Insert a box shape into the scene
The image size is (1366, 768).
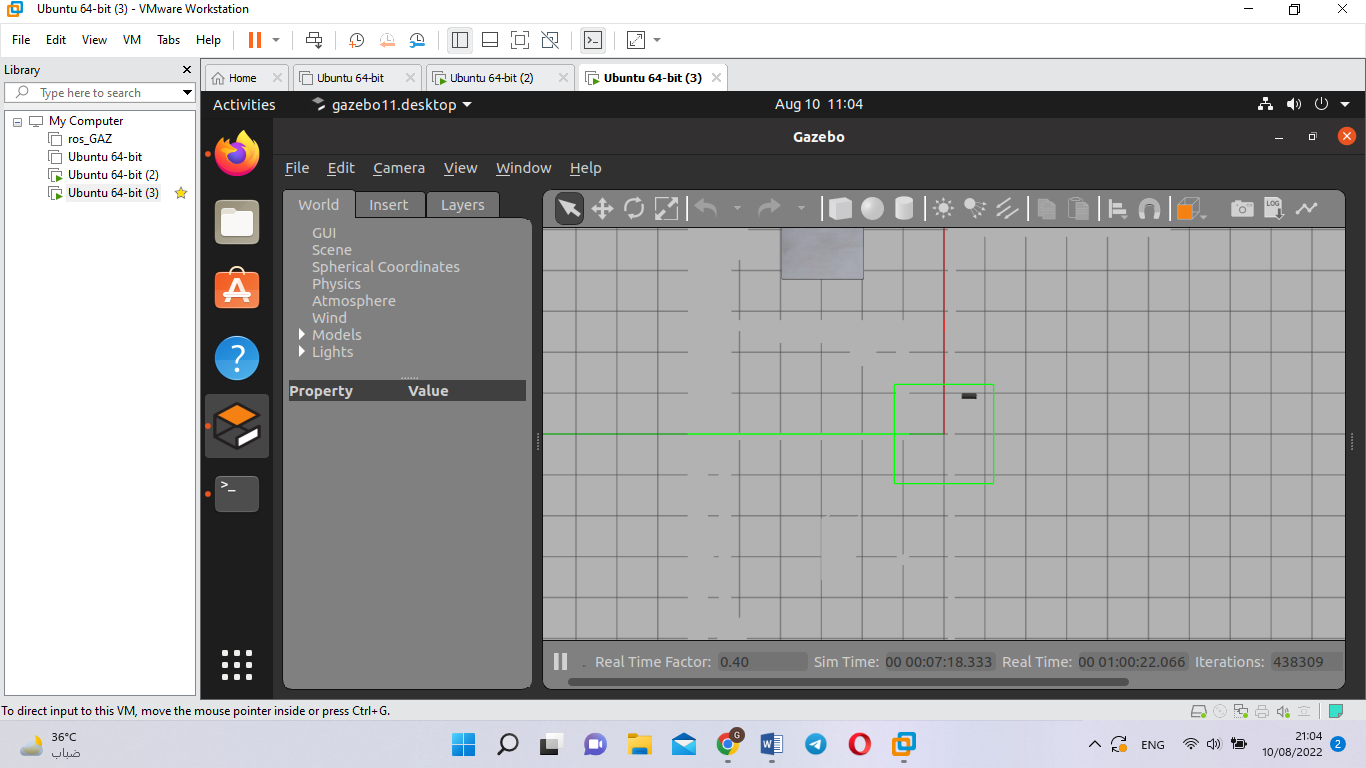(840, 209)
